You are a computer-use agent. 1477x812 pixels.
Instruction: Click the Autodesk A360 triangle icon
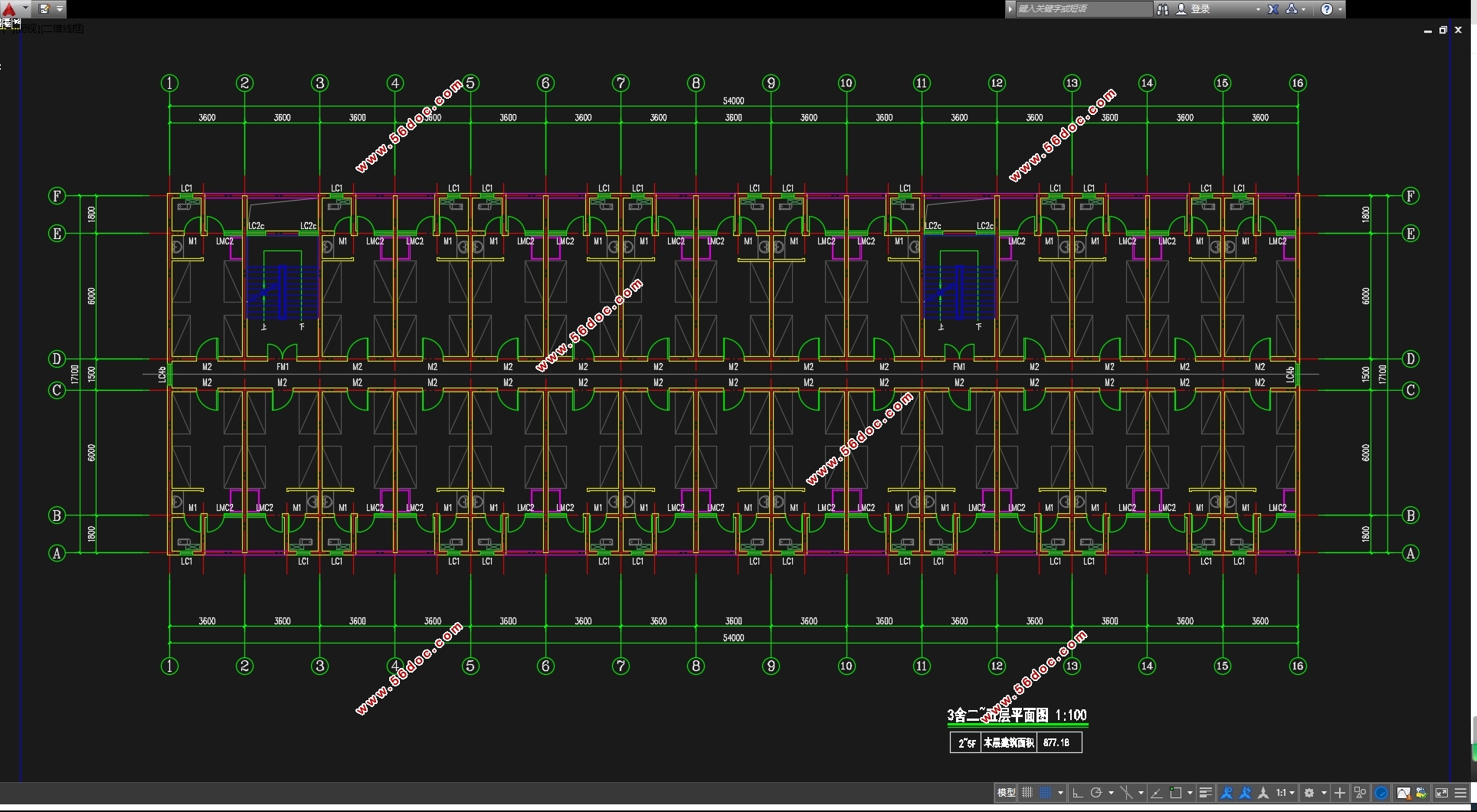(1292, 8)
